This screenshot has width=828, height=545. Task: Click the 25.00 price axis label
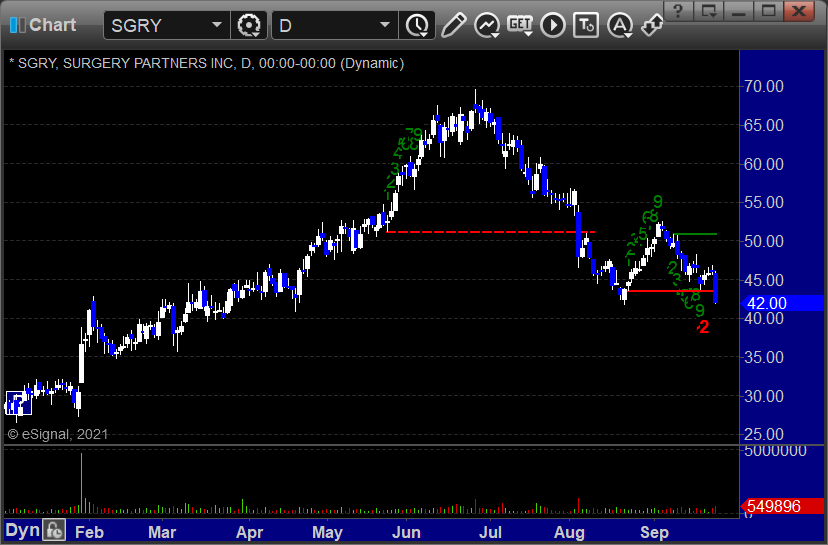(x=764, y=435)
